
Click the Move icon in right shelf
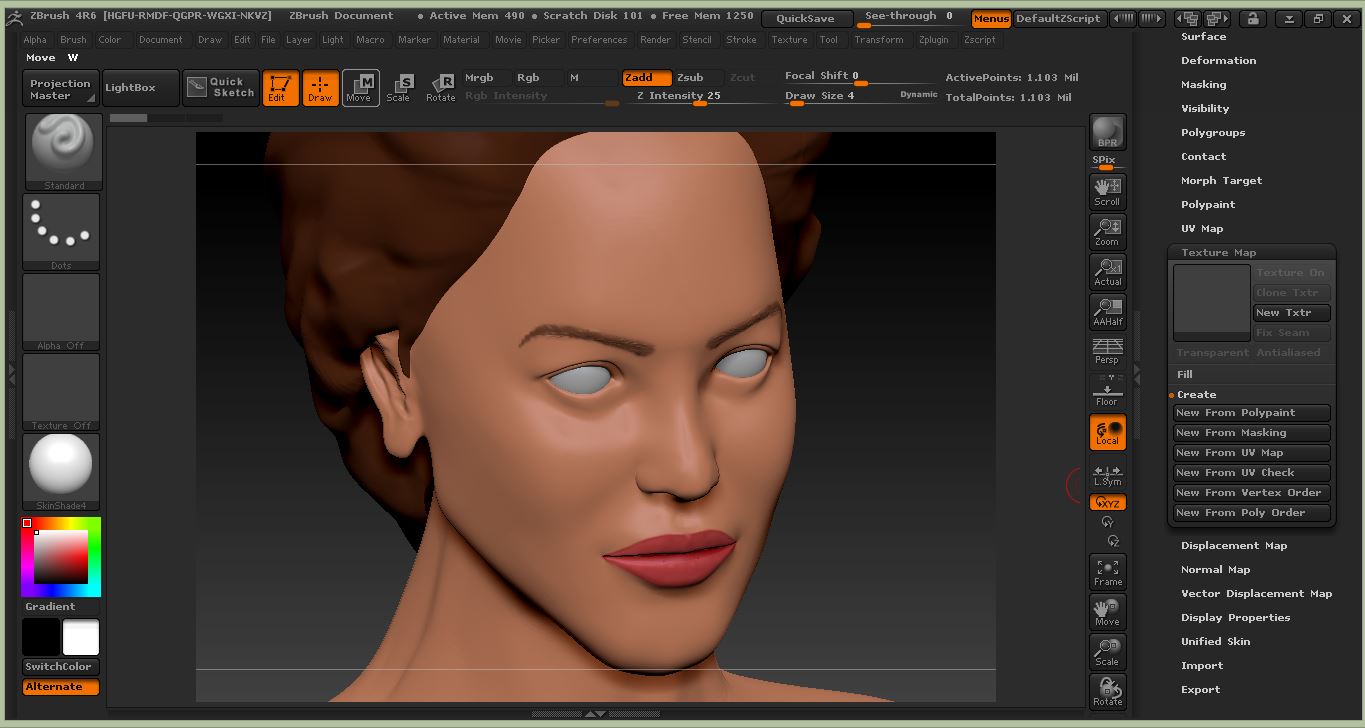click(1107, 611)
